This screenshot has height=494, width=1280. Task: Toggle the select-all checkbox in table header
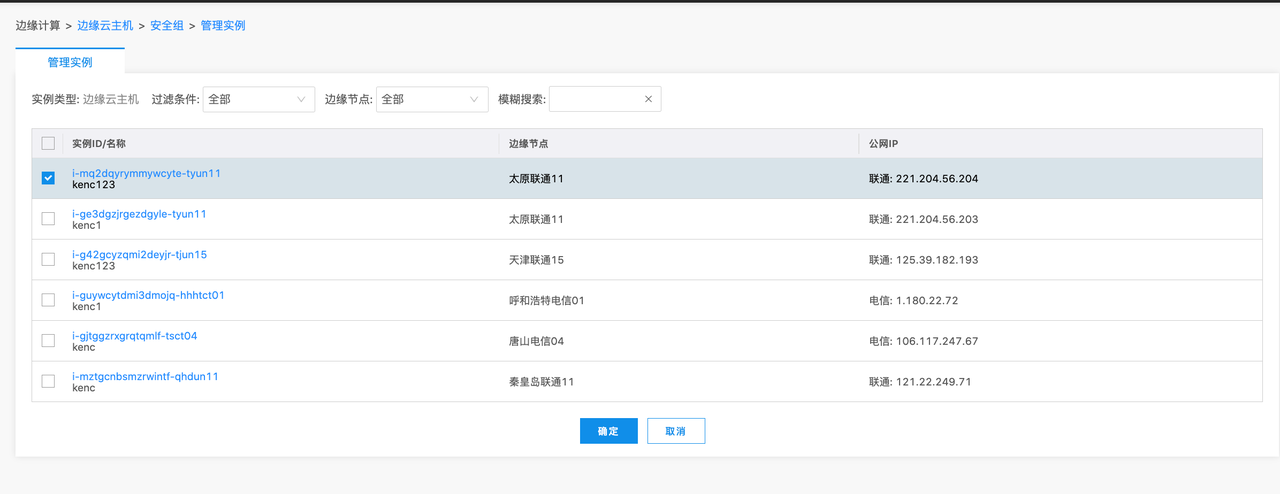tap(48, 144)
